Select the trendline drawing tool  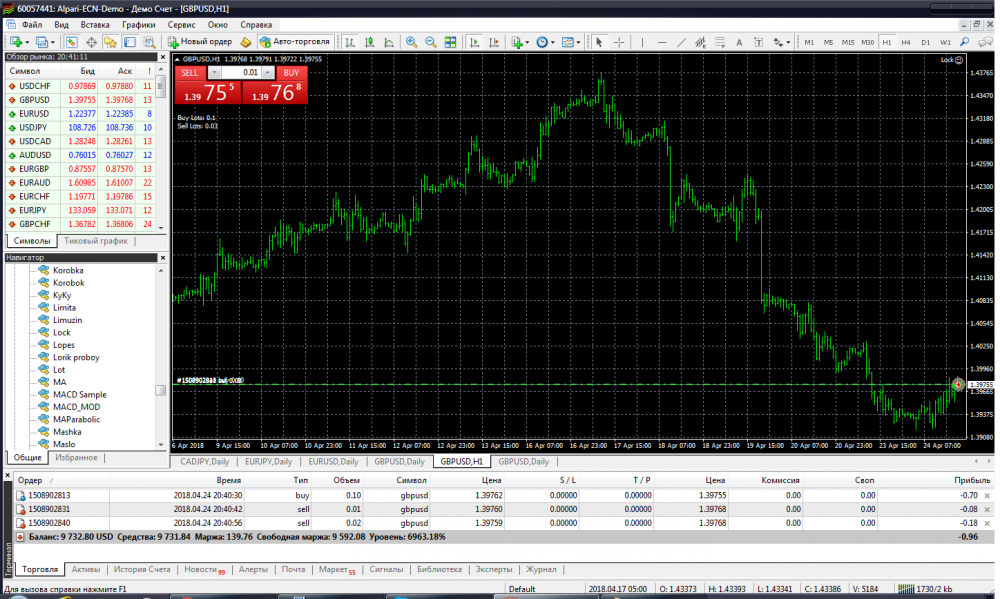point(681,42)
